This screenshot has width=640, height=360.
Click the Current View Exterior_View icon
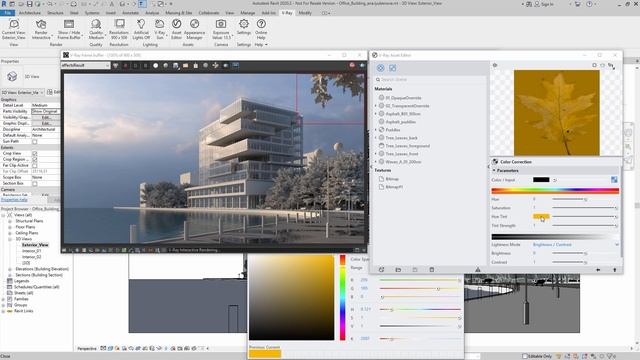13,24
